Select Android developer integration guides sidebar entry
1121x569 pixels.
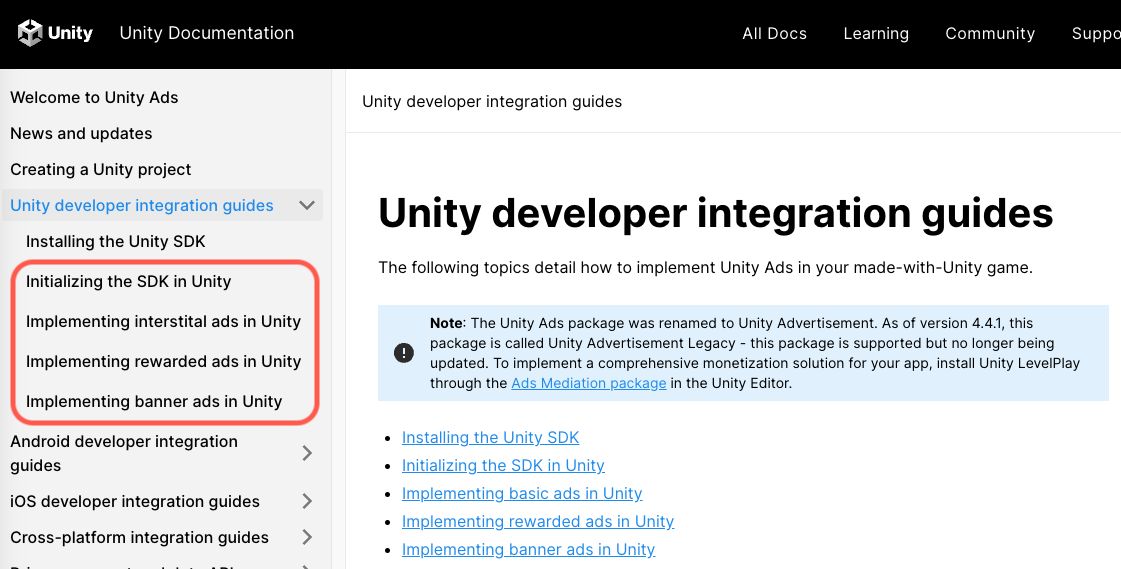(x=124, y=453)
